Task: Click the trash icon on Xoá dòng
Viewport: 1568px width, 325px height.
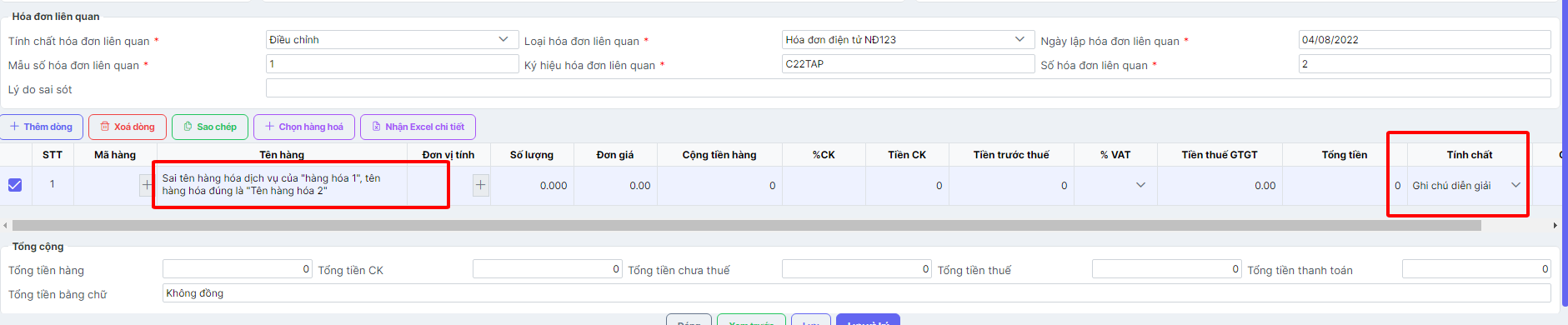Action: [x=105, y=127]
